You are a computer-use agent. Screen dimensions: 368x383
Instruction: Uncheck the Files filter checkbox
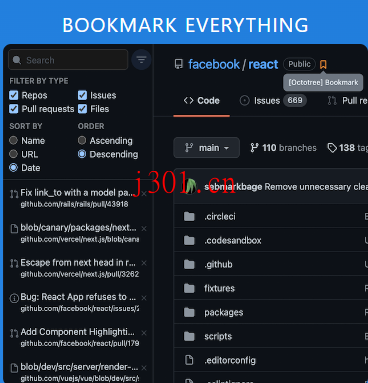82,109
